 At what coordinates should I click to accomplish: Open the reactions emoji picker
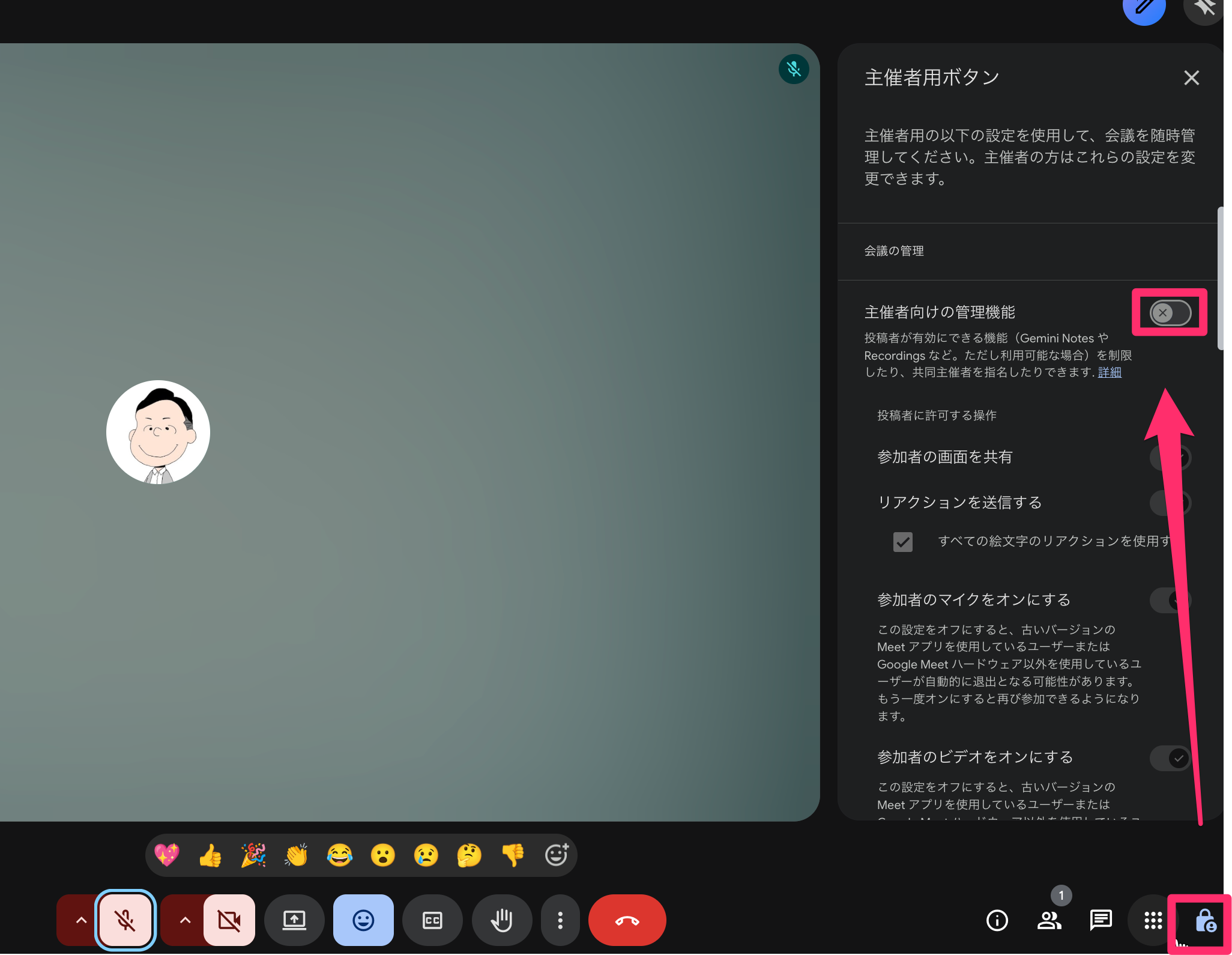363,920
